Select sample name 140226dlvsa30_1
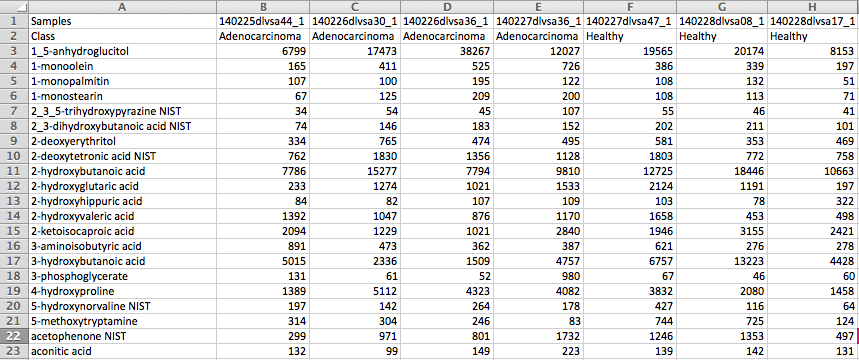The height and width of the screenshot is (360, 859). click(x=355, y=22)
